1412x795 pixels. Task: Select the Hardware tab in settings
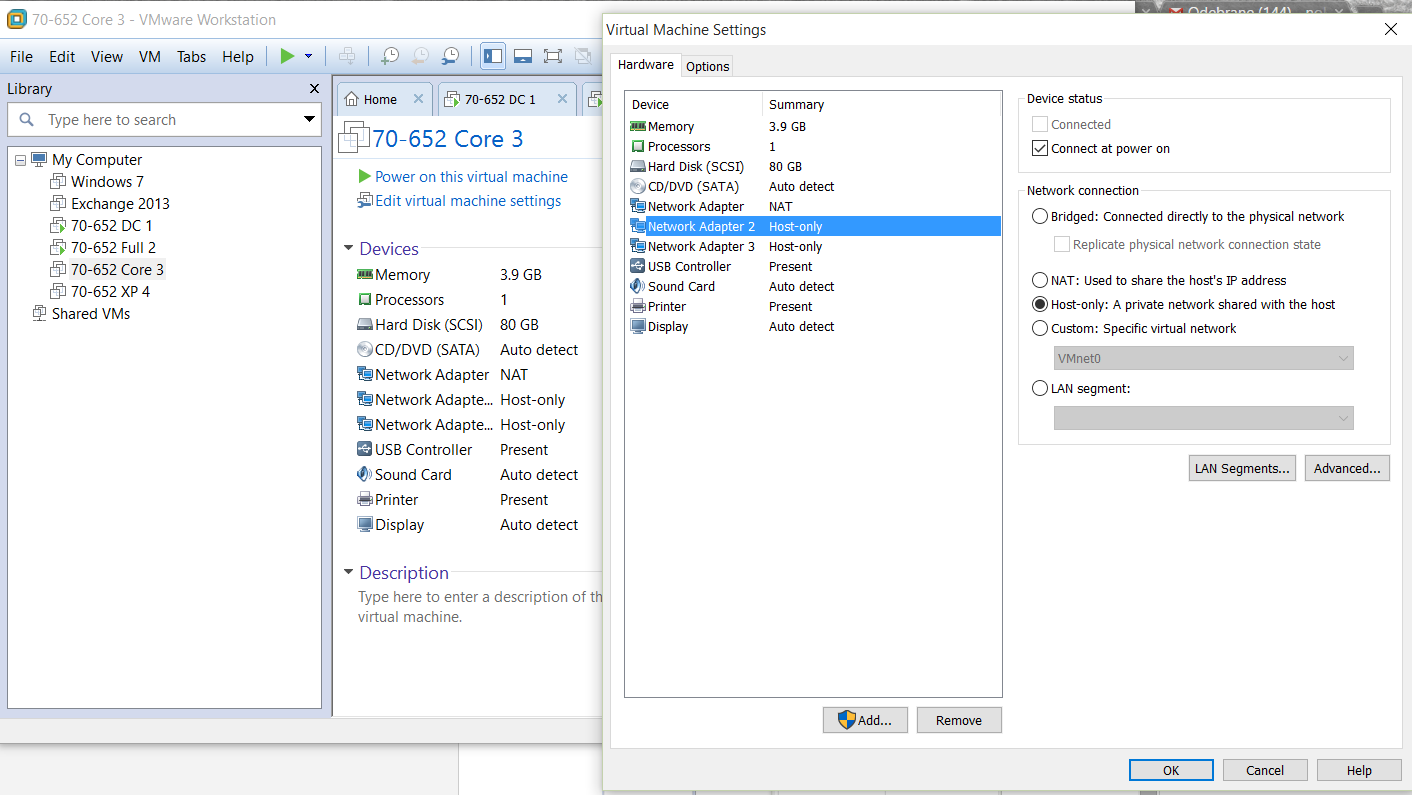[646, 65]
